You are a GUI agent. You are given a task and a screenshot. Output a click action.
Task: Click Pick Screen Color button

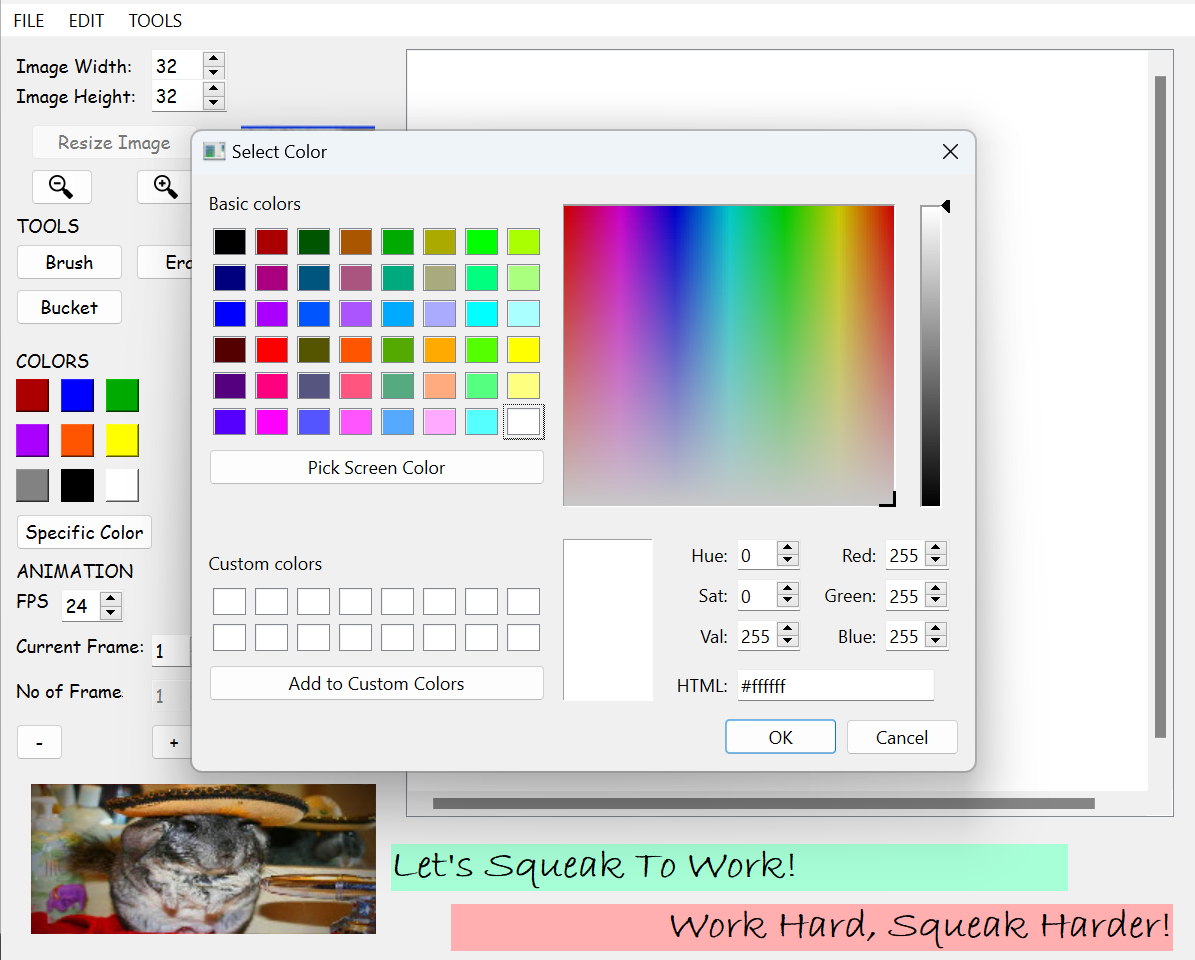click(x=376, y=467)
